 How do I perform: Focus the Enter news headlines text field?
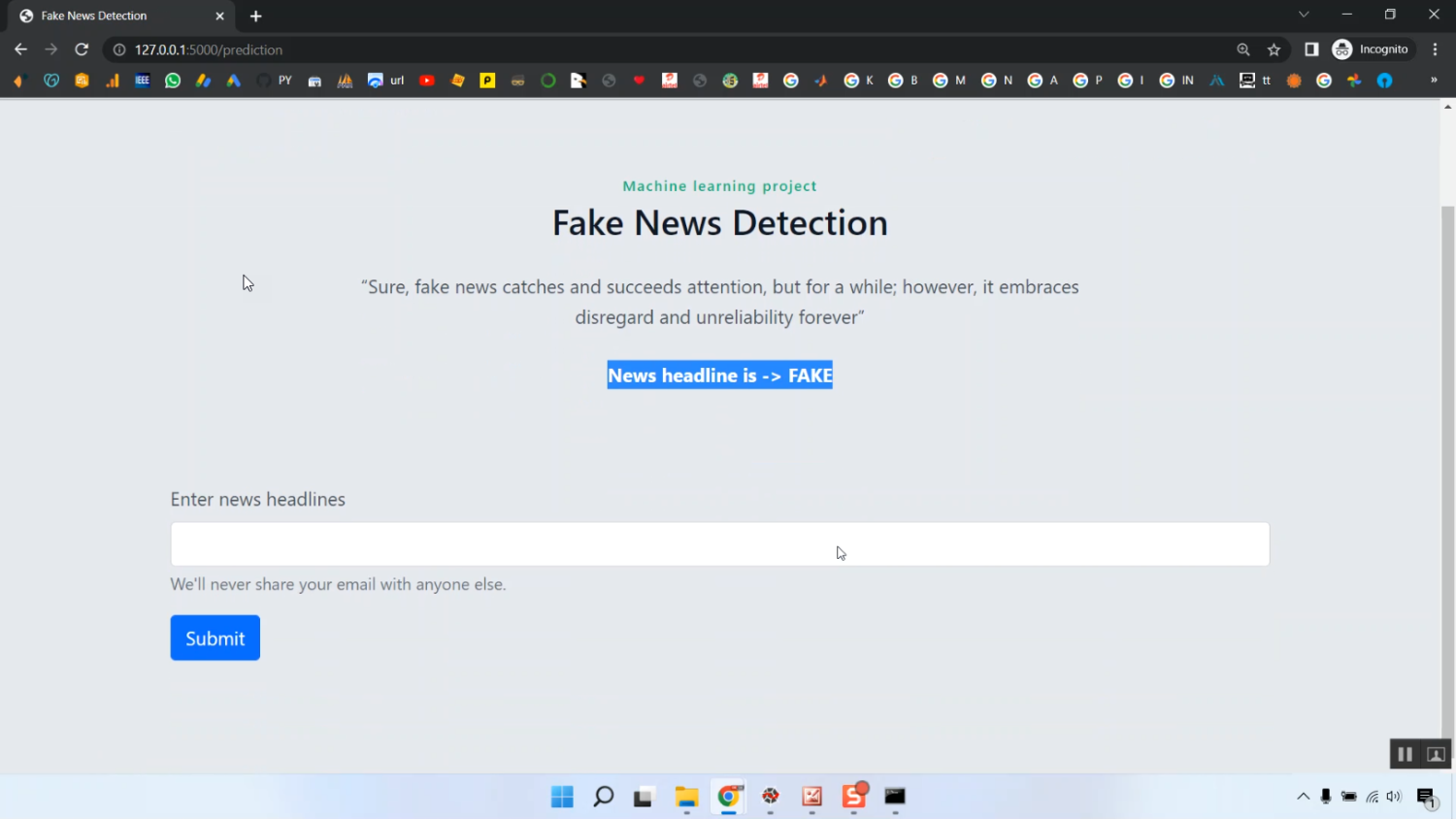coord(719,544)
